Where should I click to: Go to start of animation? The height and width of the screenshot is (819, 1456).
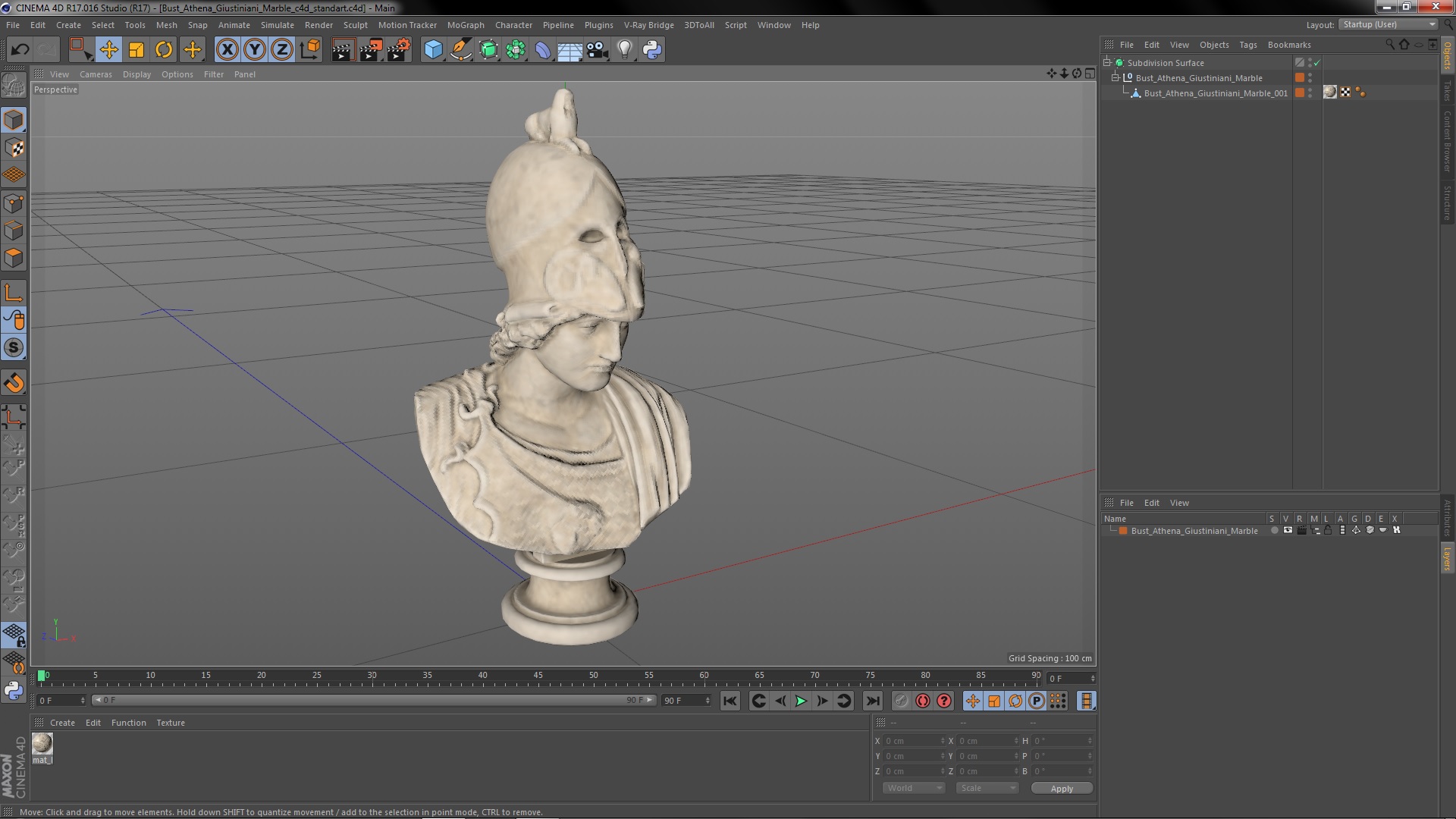730,701
